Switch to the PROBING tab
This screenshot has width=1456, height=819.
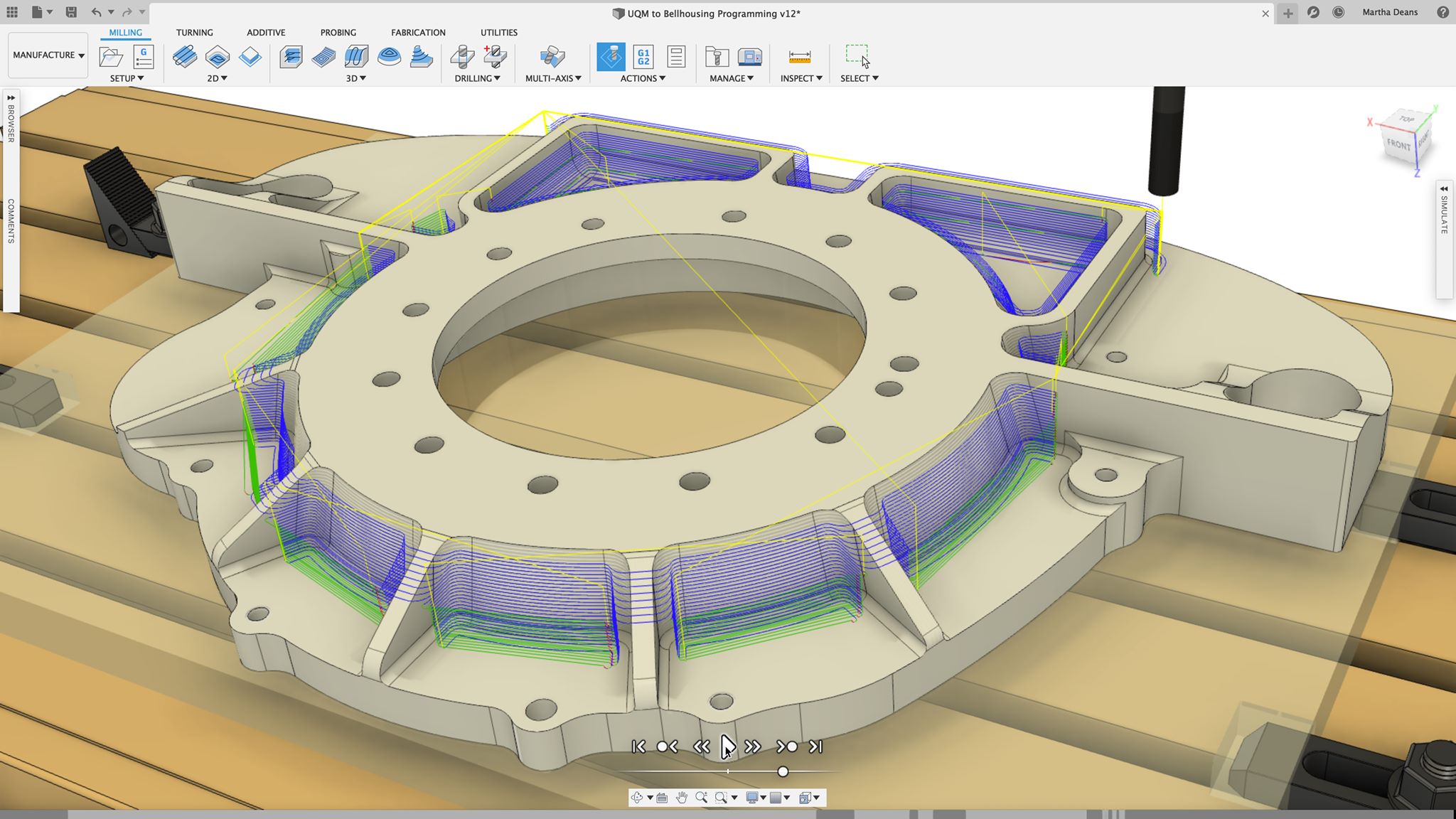338,33
